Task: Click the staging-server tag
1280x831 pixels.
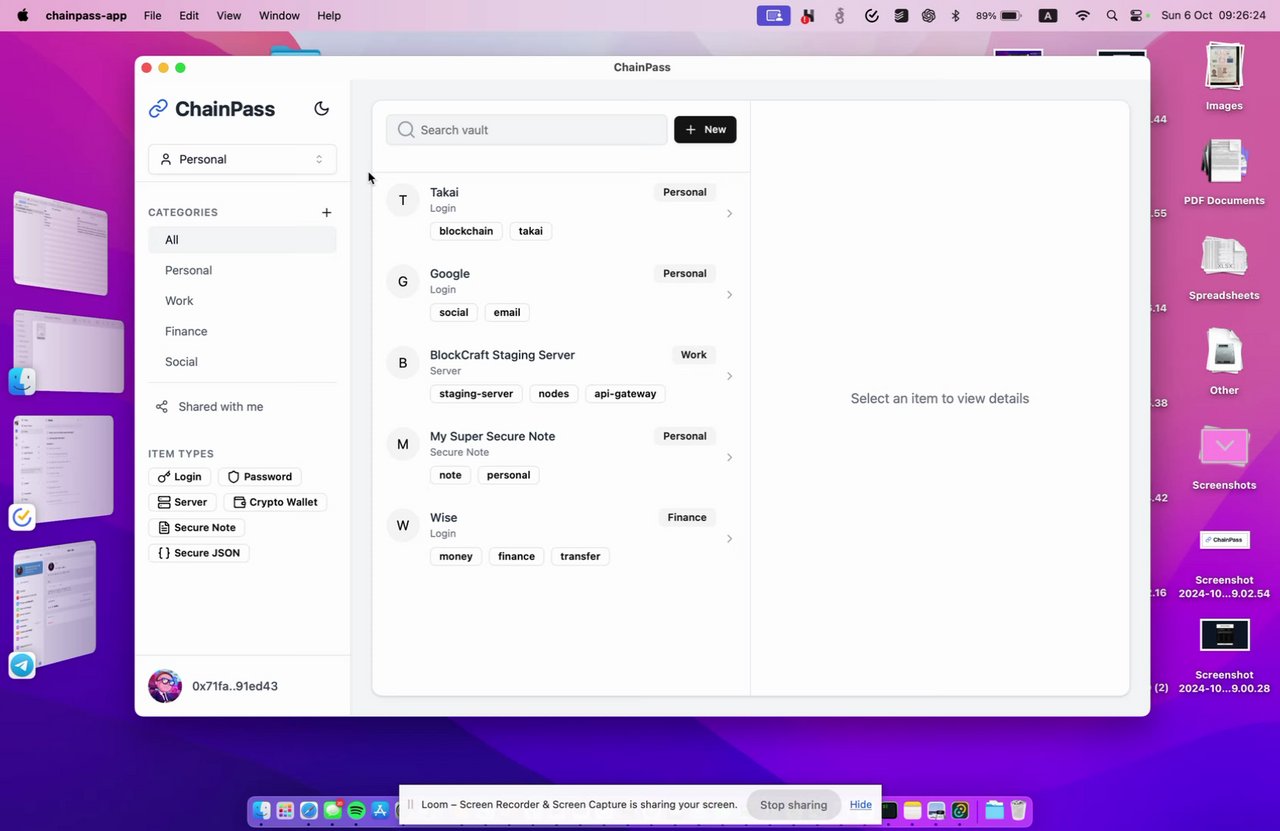Action: pyautogui.click(x=476, y=394)
